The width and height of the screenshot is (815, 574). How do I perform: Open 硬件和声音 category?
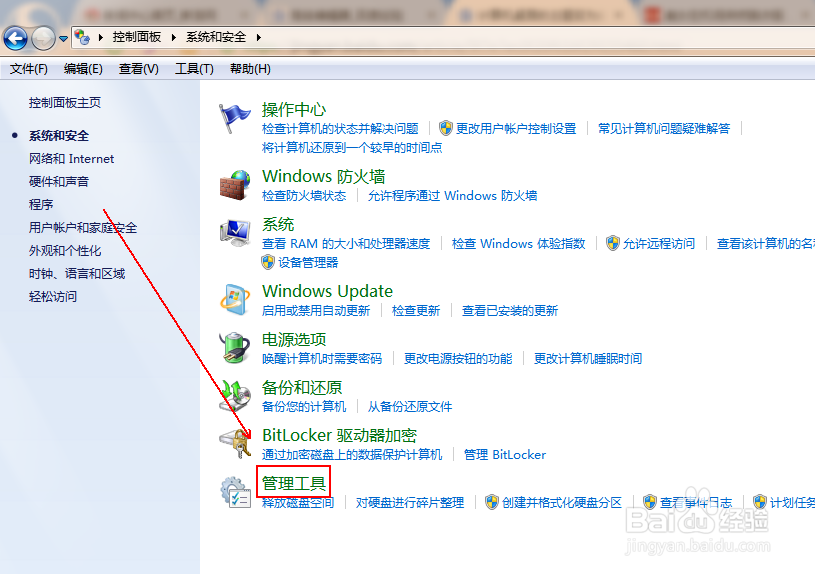click(59, 181)
